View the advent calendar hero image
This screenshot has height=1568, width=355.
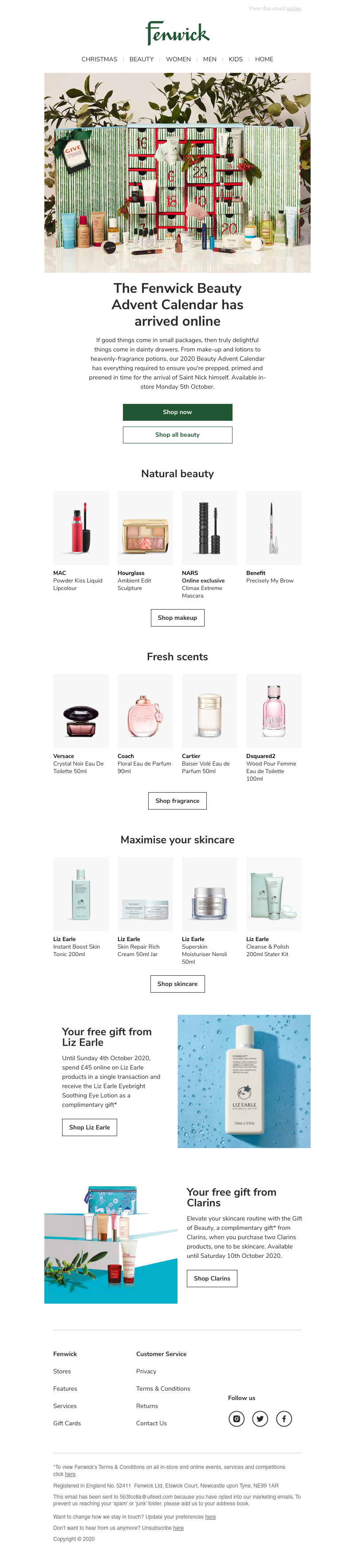pos(177,173)
